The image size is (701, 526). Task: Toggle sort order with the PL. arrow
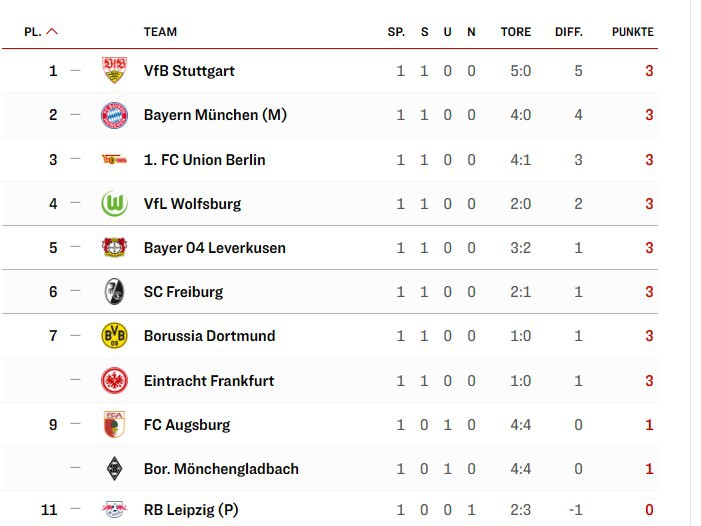(52, 32)
